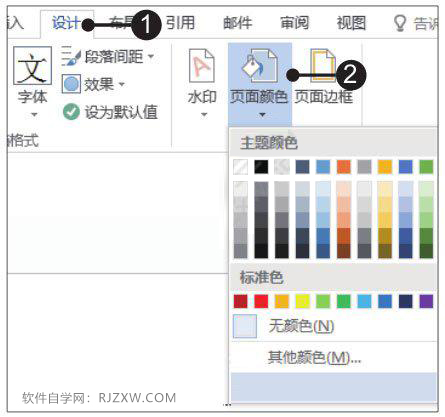
Task: Choose yellow standard color
Action: point(302,301)
